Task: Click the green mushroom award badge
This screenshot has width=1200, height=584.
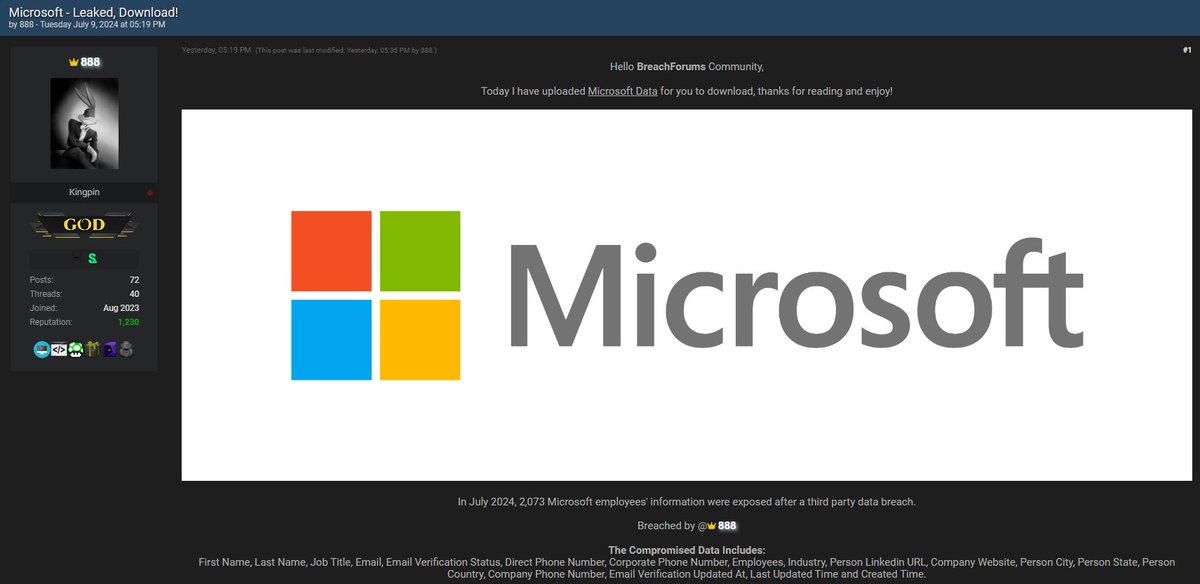Action: coord(75,349)
